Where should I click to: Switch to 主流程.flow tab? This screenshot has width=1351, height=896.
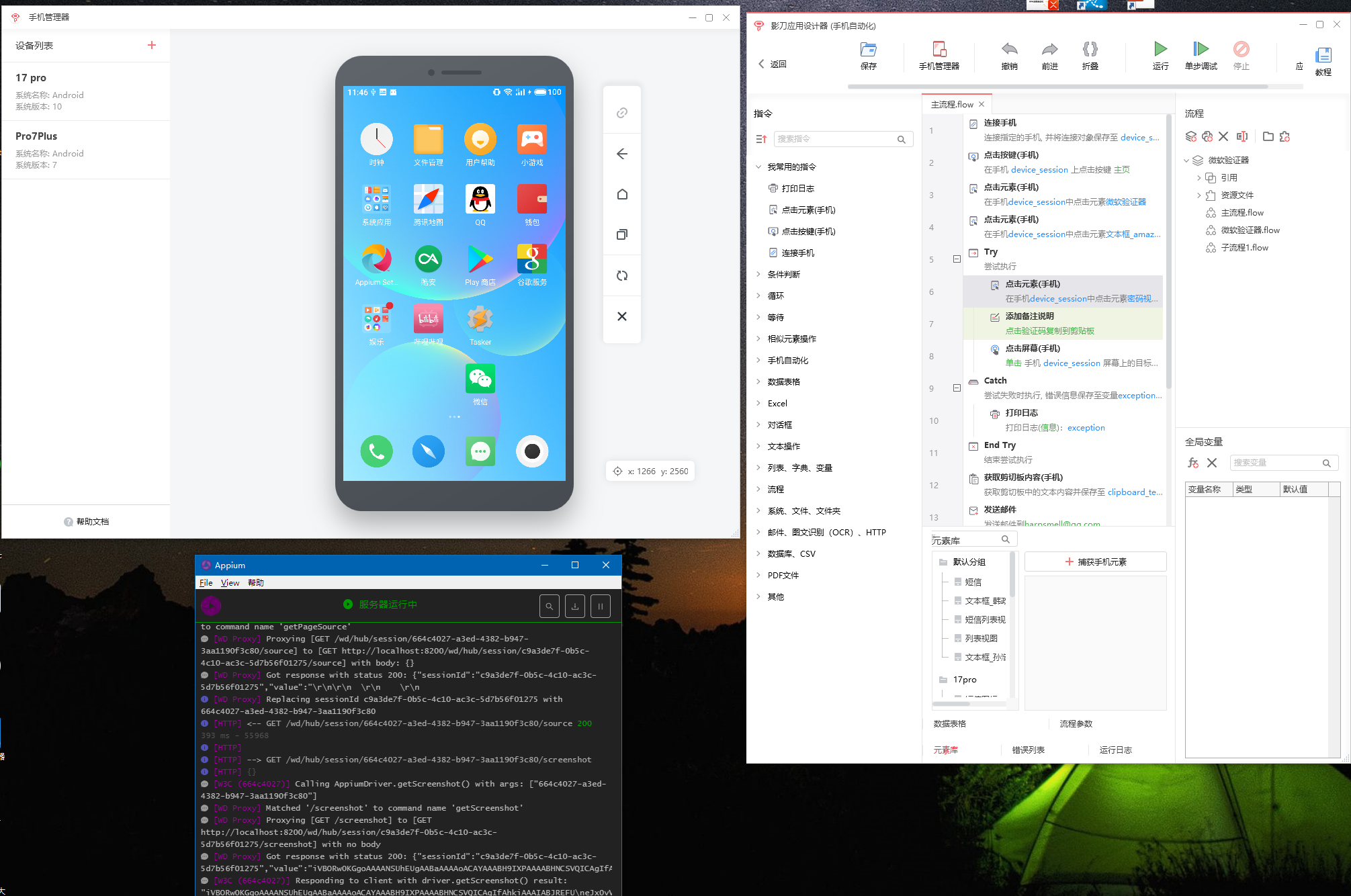[x=952, y=104]
